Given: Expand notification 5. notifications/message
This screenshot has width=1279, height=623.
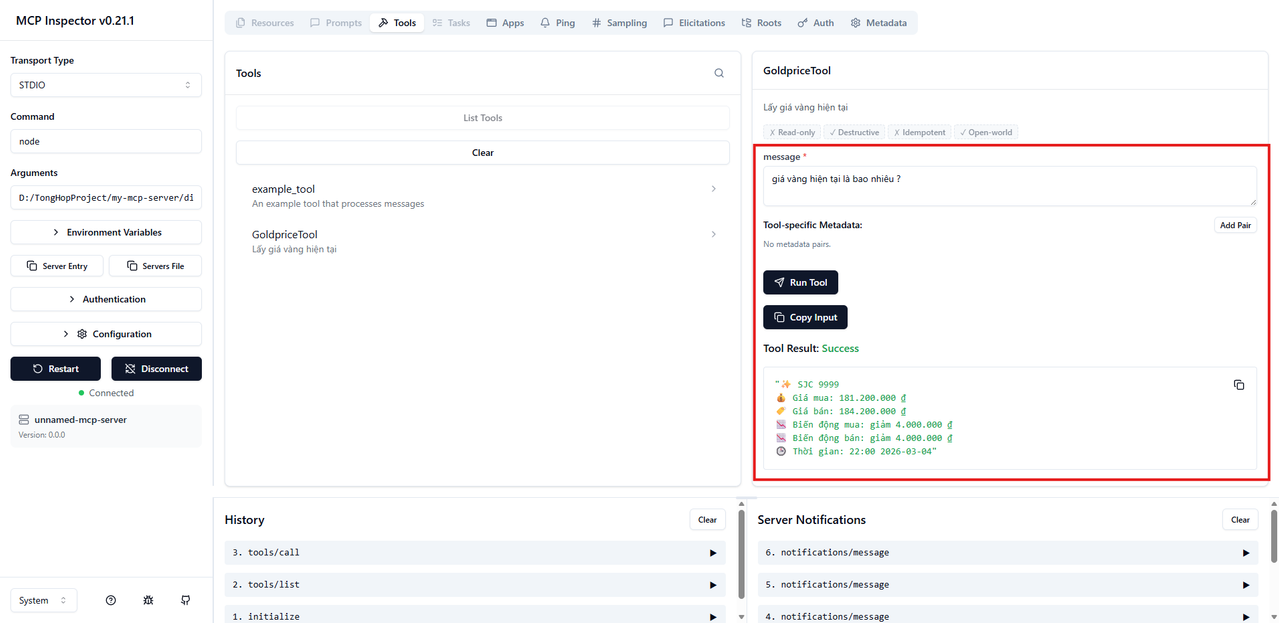Looking at the screenshot, I should (1007, 584).
